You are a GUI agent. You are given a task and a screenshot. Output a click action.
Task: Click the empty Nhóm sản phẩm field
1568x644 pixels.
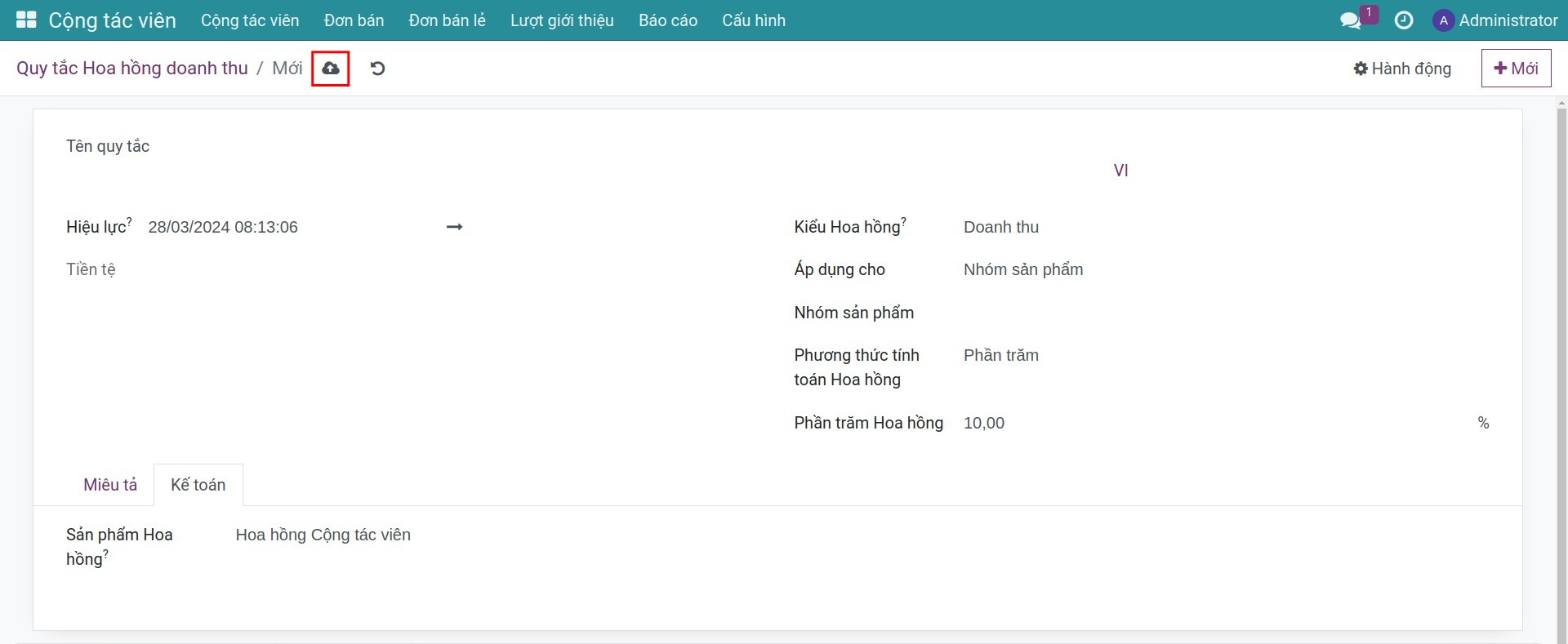[1226, 313]
